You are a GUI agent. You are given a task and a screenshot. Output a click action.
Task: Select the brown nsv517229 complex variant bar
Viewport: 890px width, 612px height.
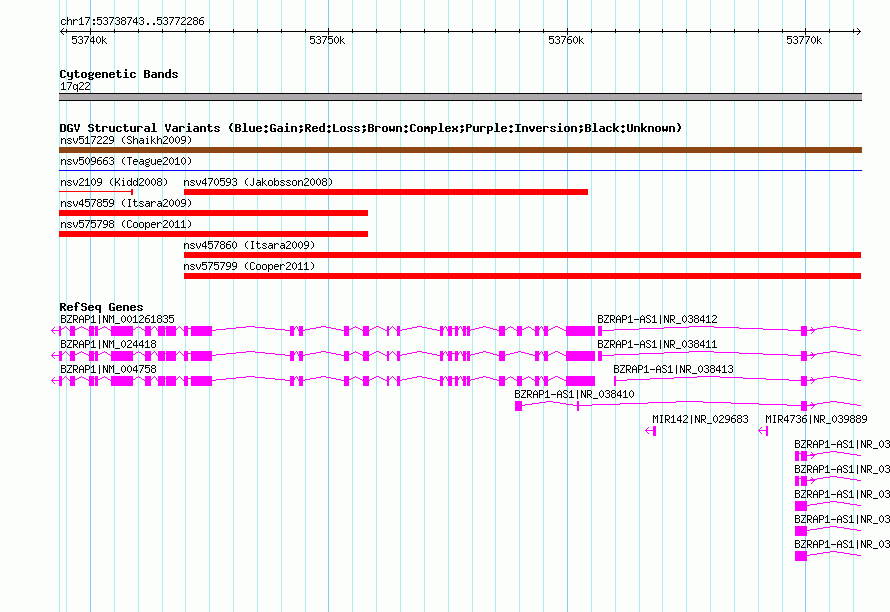pos(460,150)
